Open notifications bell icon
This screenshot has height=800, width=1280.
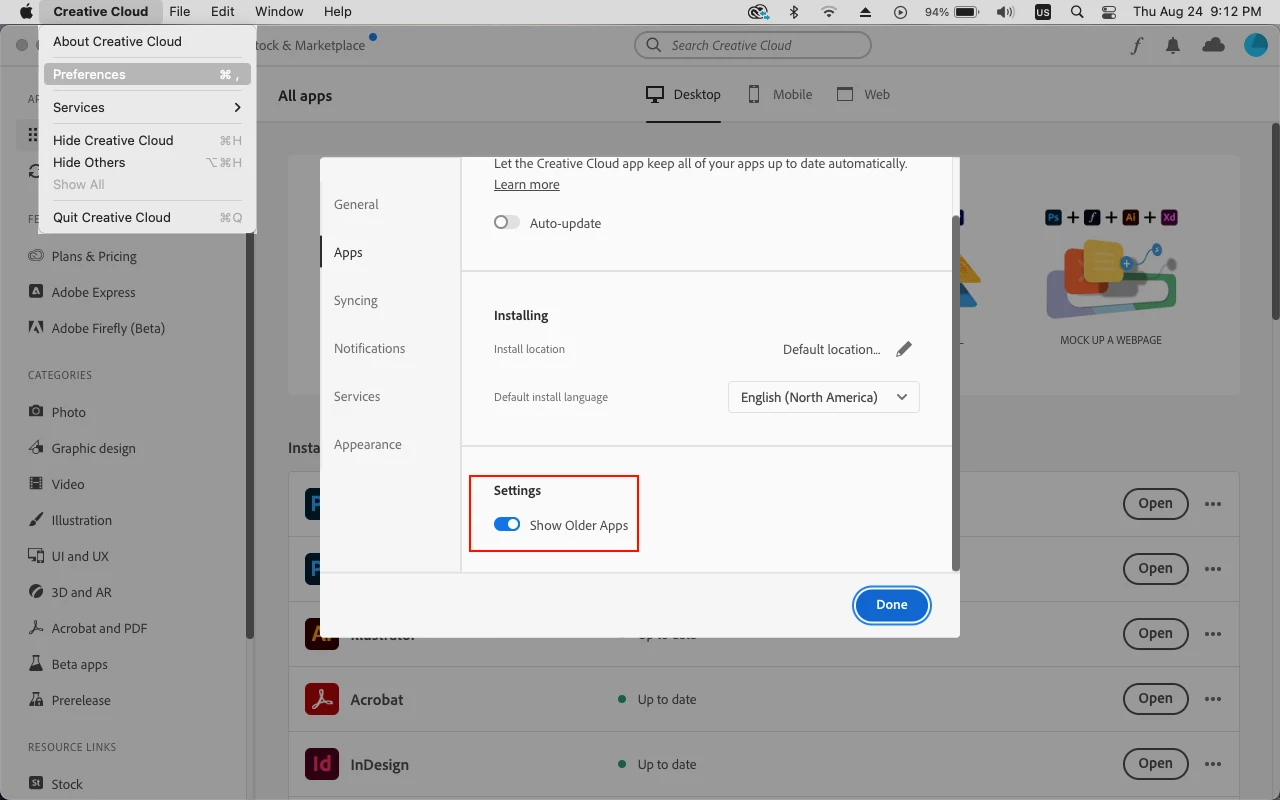[x=1173, y=45]
